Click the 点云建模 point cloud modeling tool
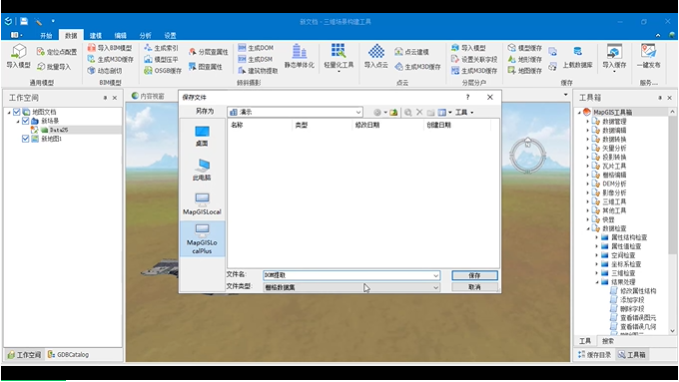Image resolution: width=679 pixels, height=382 pixels. coord(412,52)
